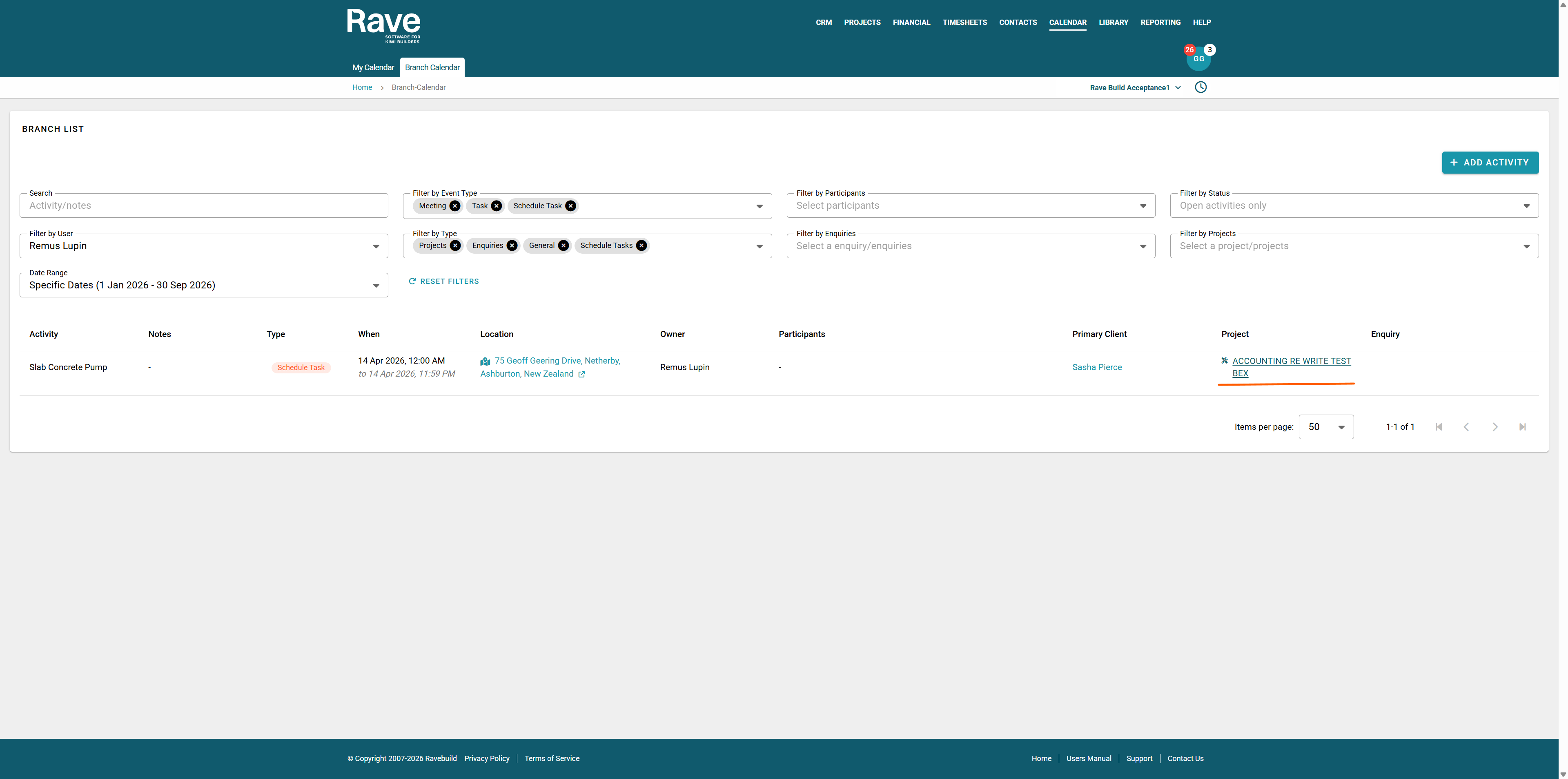Viewport: 1568px width, 779px height.
Task: Remove the Meeting event type chip
Action: (455, 206)
